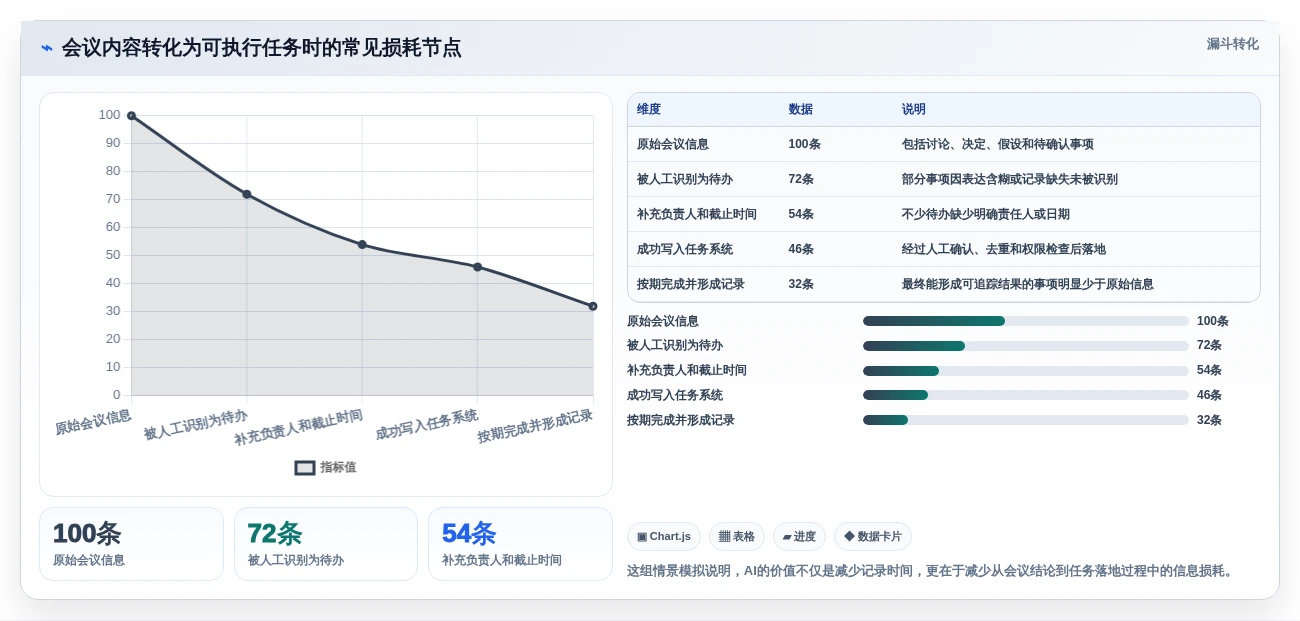Click the 32条 table cell
Screen dimensions: 1300x621
coord(801,284)
